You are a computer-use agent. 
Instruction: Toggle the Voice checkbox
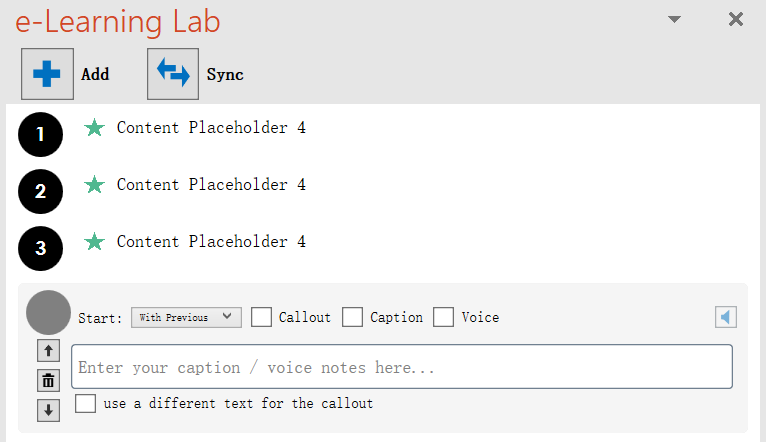[x=443, y=317]
